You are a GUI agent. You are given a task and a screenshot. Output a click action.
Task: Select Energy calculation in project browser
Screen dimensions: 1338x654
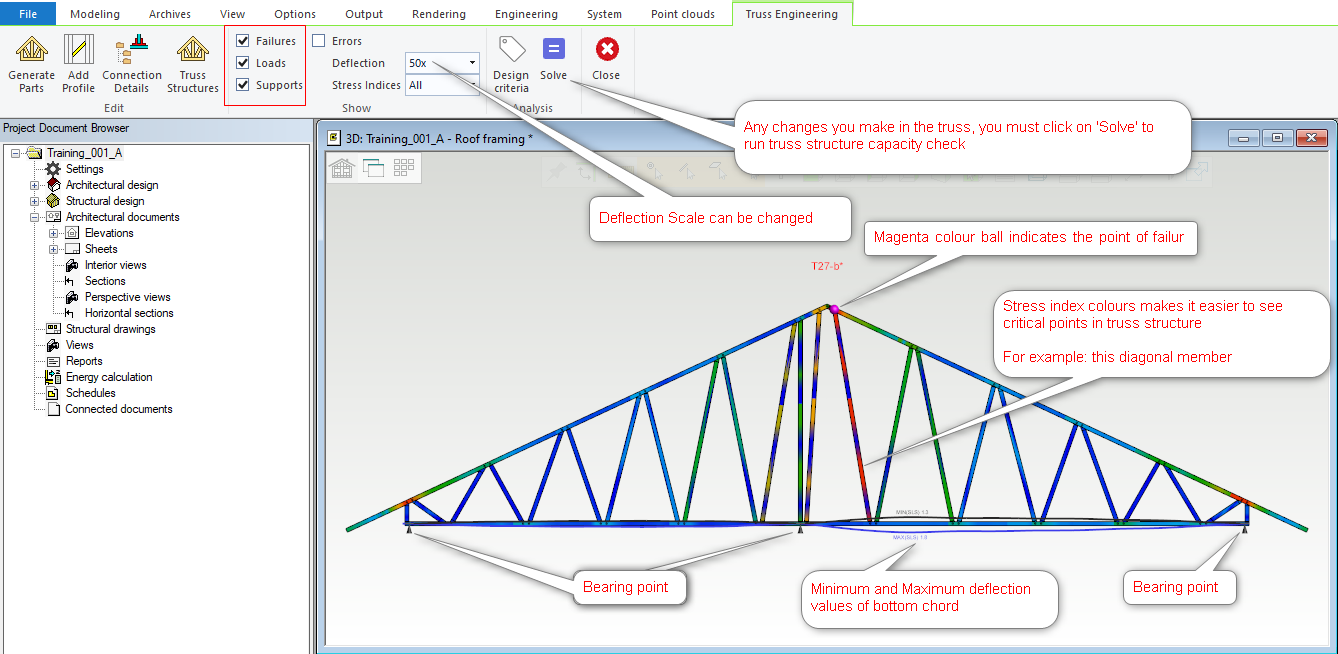coord(108,377)
